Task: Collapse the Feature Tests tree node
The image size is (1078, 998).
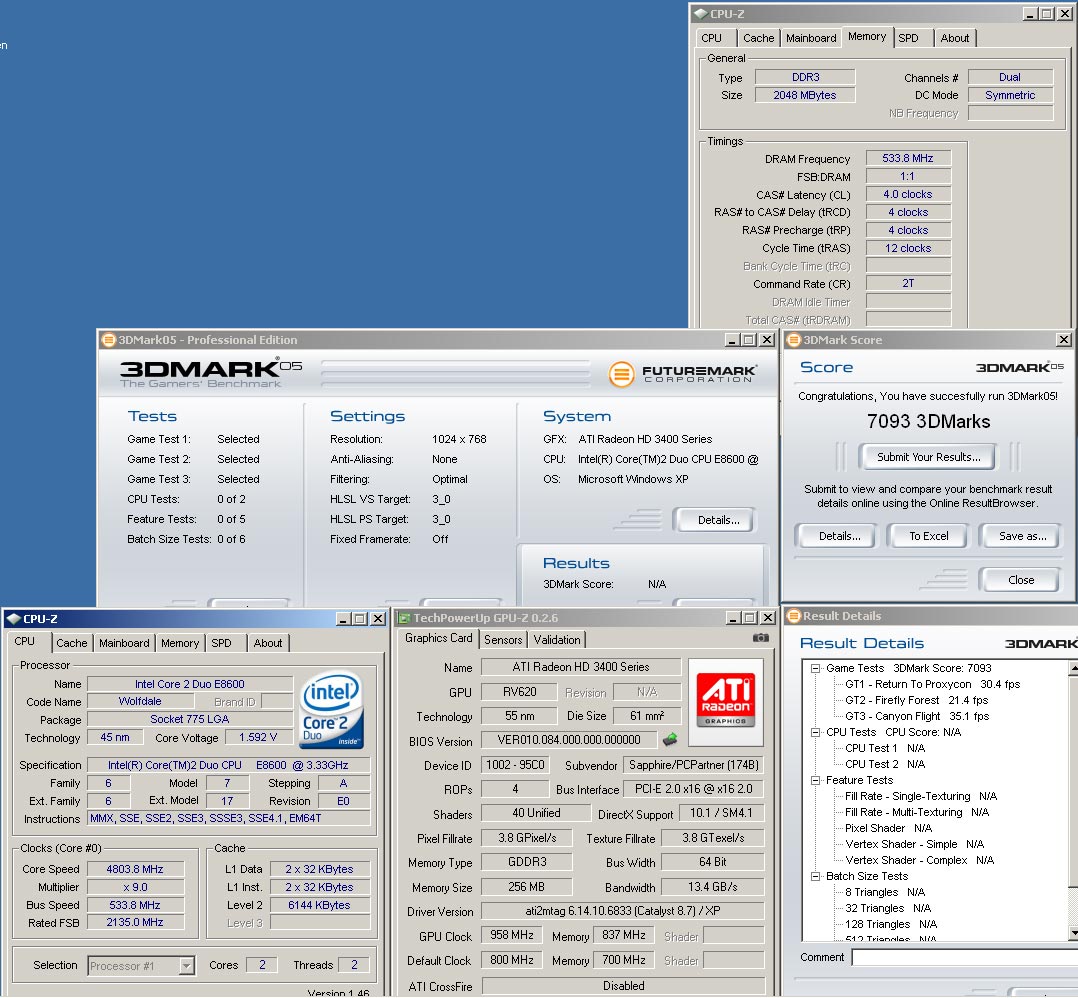Action: (815, 780)
